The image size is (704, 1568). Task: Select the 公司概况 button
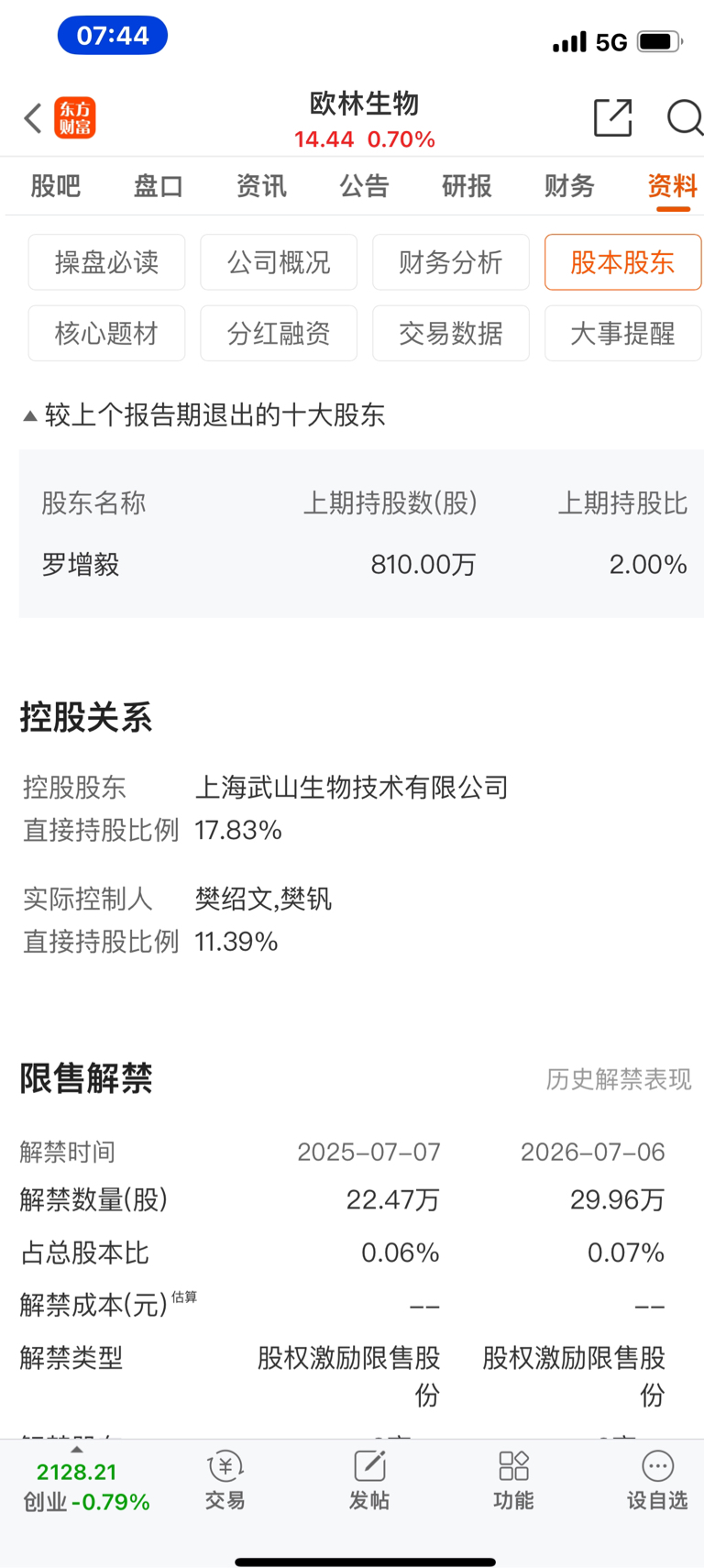click(x=279, y=262)
